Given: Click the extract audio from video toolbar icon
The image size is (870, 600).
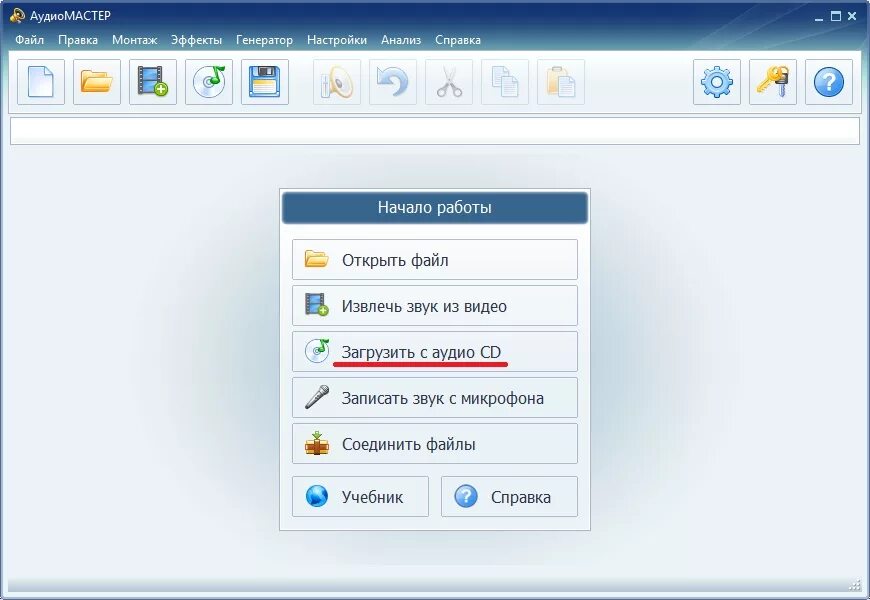Looking at the screenshot, I should point(153,82).
